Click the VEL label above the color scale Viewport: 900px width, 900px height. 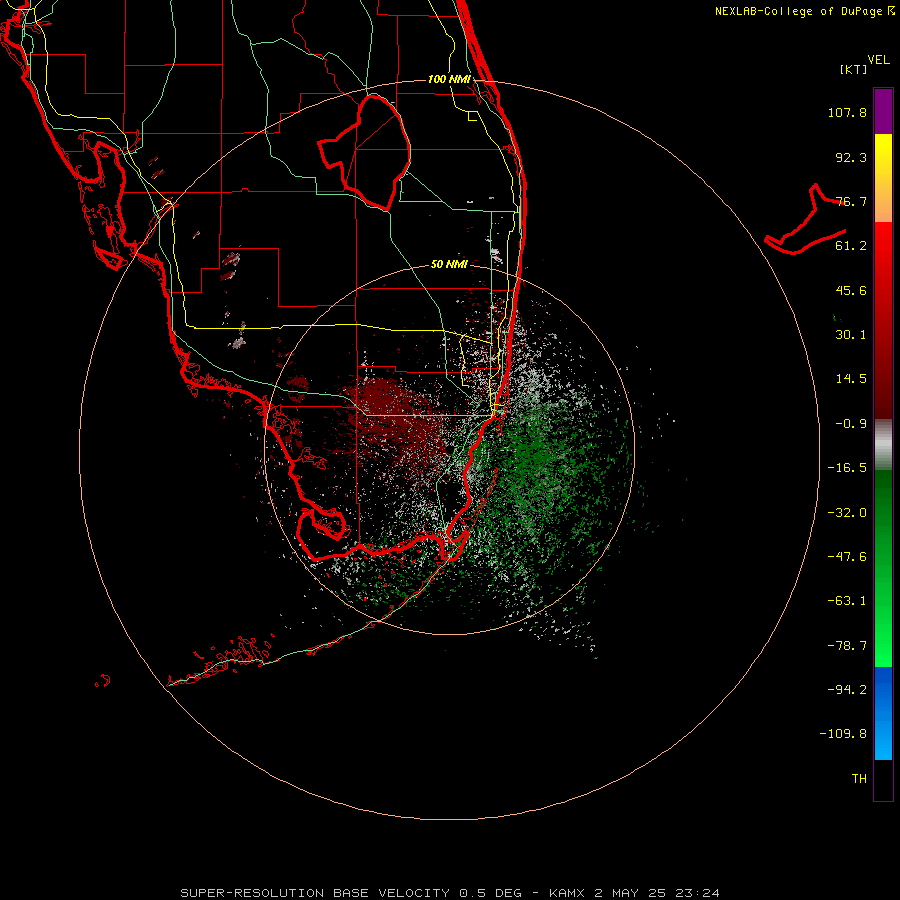[x=878, y=60]
